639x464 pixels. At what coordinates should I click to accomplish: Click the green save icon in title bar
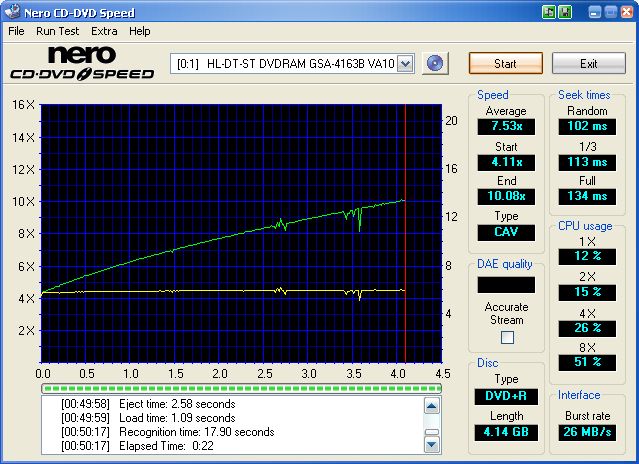(x=565, y=12)
